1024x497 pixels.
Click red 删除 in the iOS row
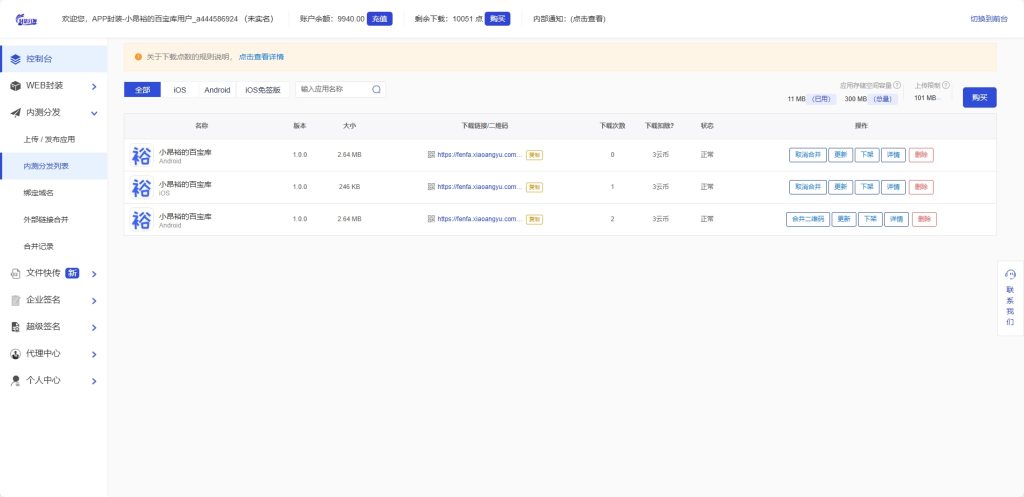(921, 187)
